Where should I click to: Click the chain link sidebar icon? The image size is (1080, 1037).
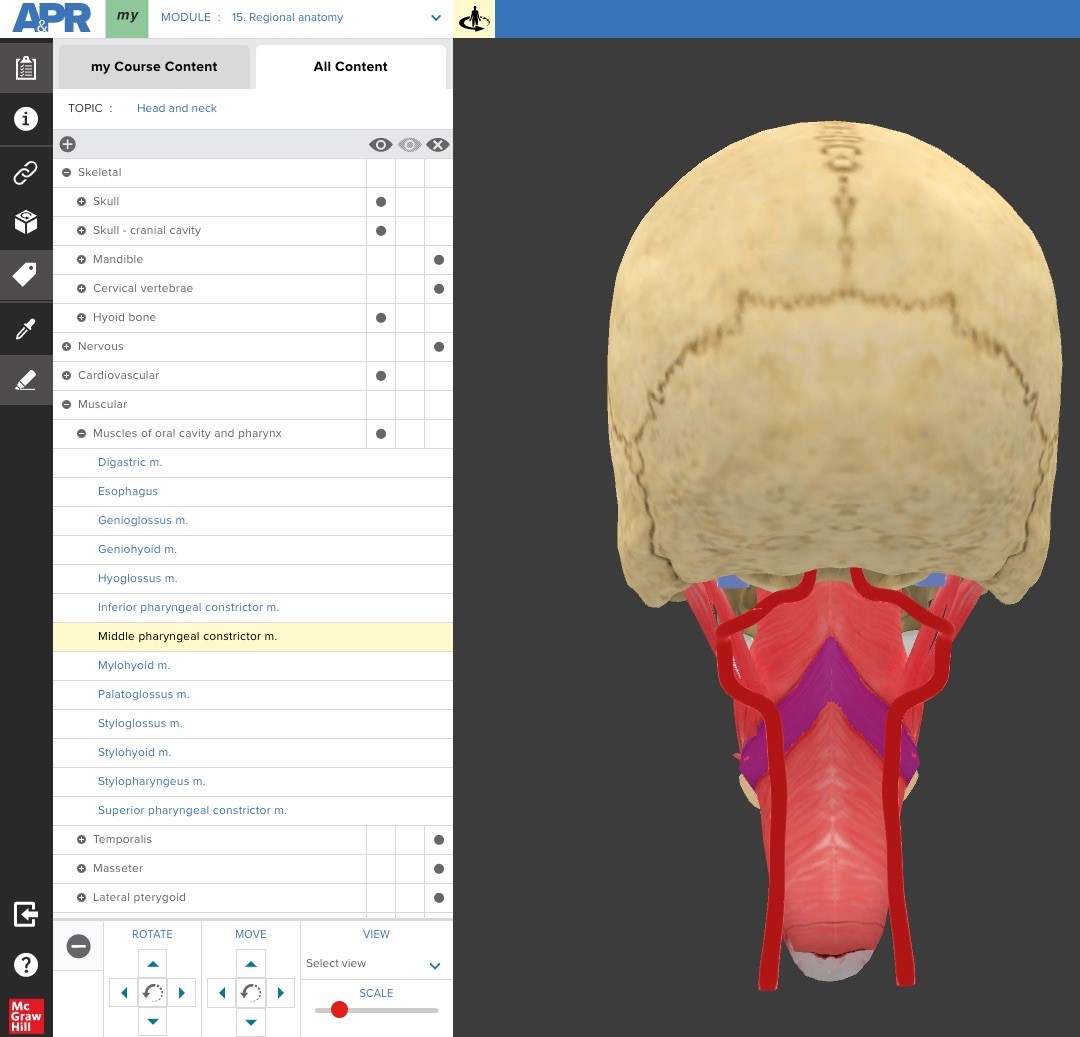point(25,172)
